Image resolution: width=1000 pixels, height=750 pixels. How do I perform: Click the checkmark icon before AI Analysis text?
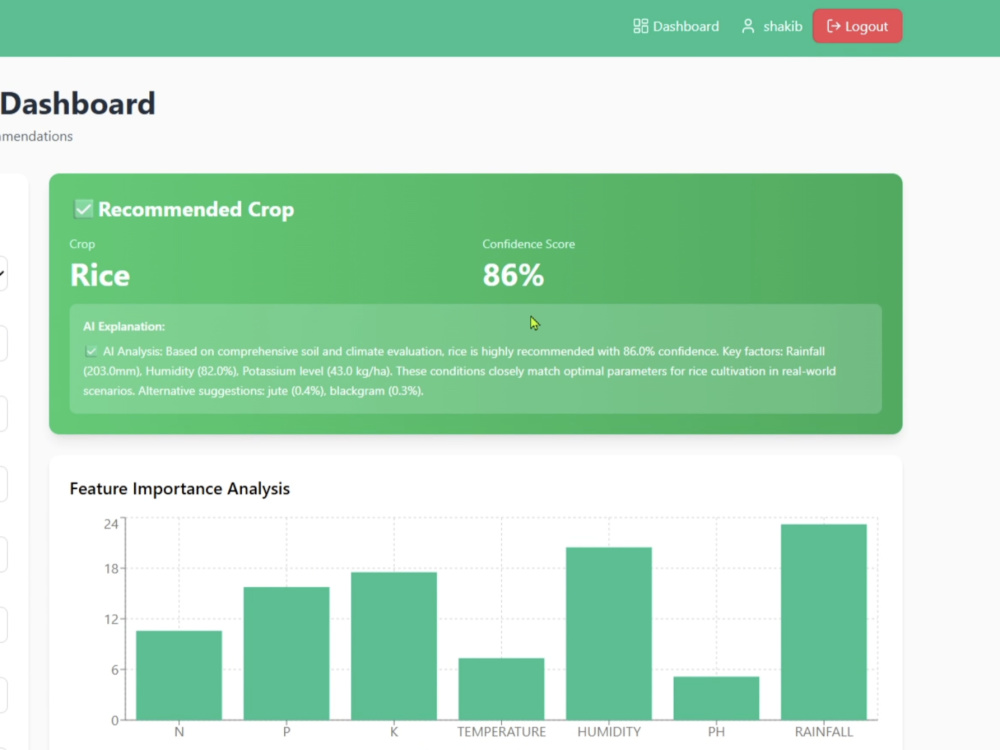pos(91,351)
